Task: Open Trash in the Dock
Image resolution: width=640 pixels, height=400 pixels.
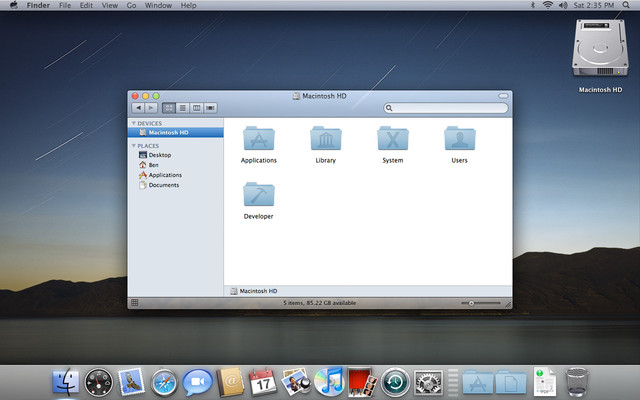Action: (x=578, y=381)
